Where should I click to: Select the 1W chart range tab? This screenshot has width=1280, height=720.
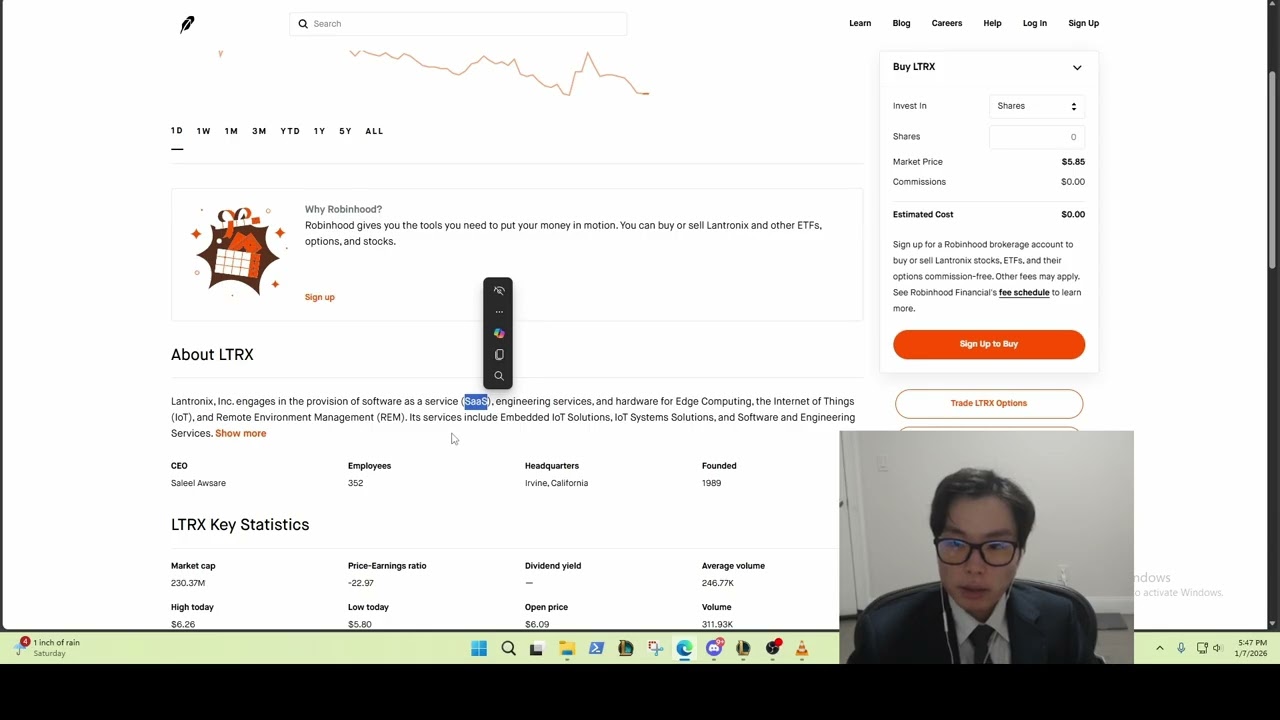(x=203, y=131)
